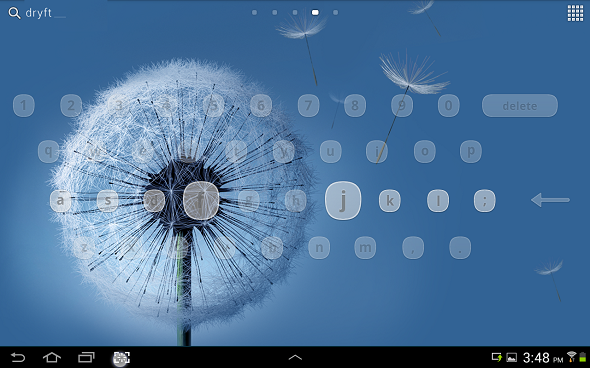
Task: Tap the number 1 key
Action: coord(24,106)
